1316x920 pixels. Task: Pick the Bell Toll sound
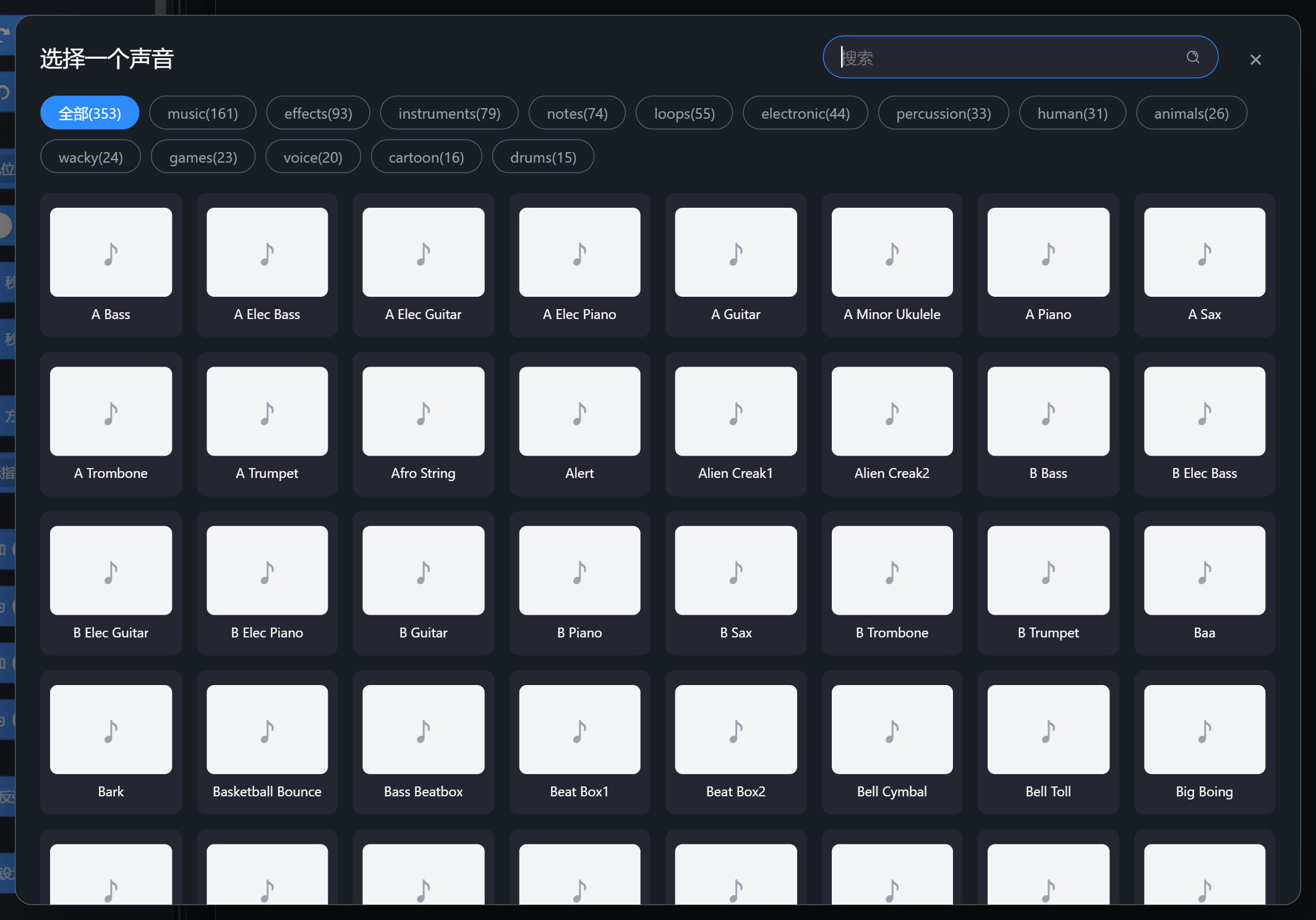pos(1048,743)
